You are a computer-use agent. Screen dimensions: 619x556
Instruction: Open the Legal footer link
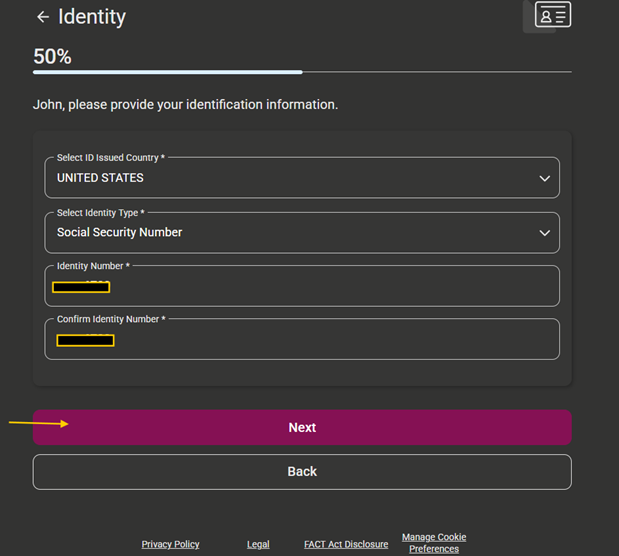point(258,544)
